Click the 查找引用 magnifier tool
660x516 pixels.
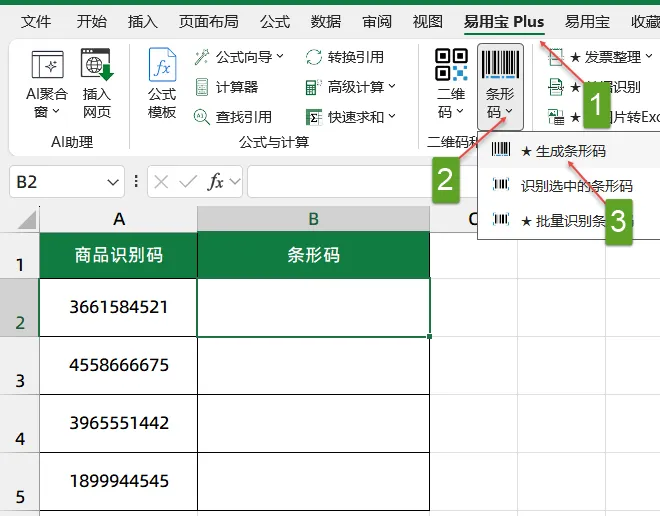(233, 117)
